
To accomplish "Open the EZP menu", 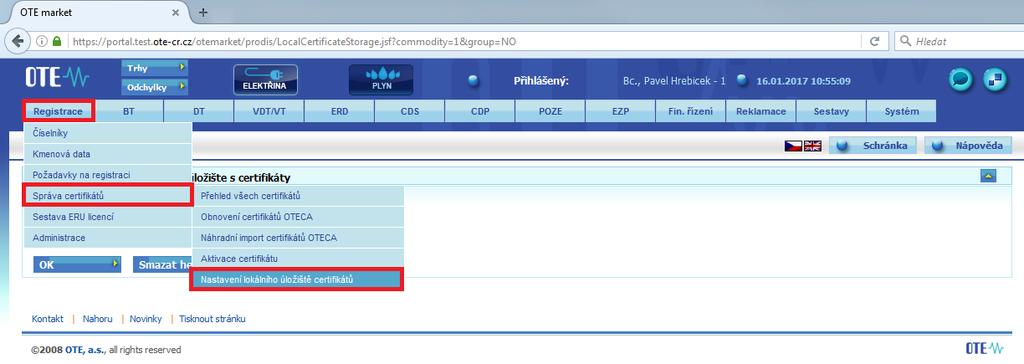I will coord(620,111).
